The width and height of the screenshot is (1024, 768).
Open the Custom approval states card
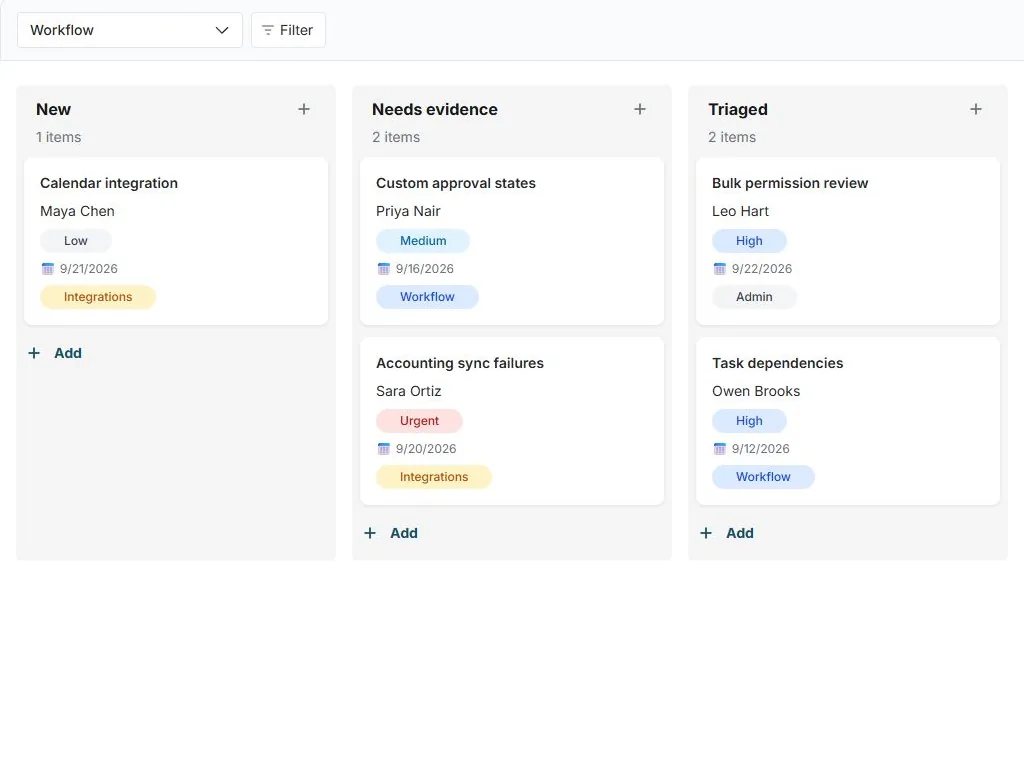click(x=512, y=241)
